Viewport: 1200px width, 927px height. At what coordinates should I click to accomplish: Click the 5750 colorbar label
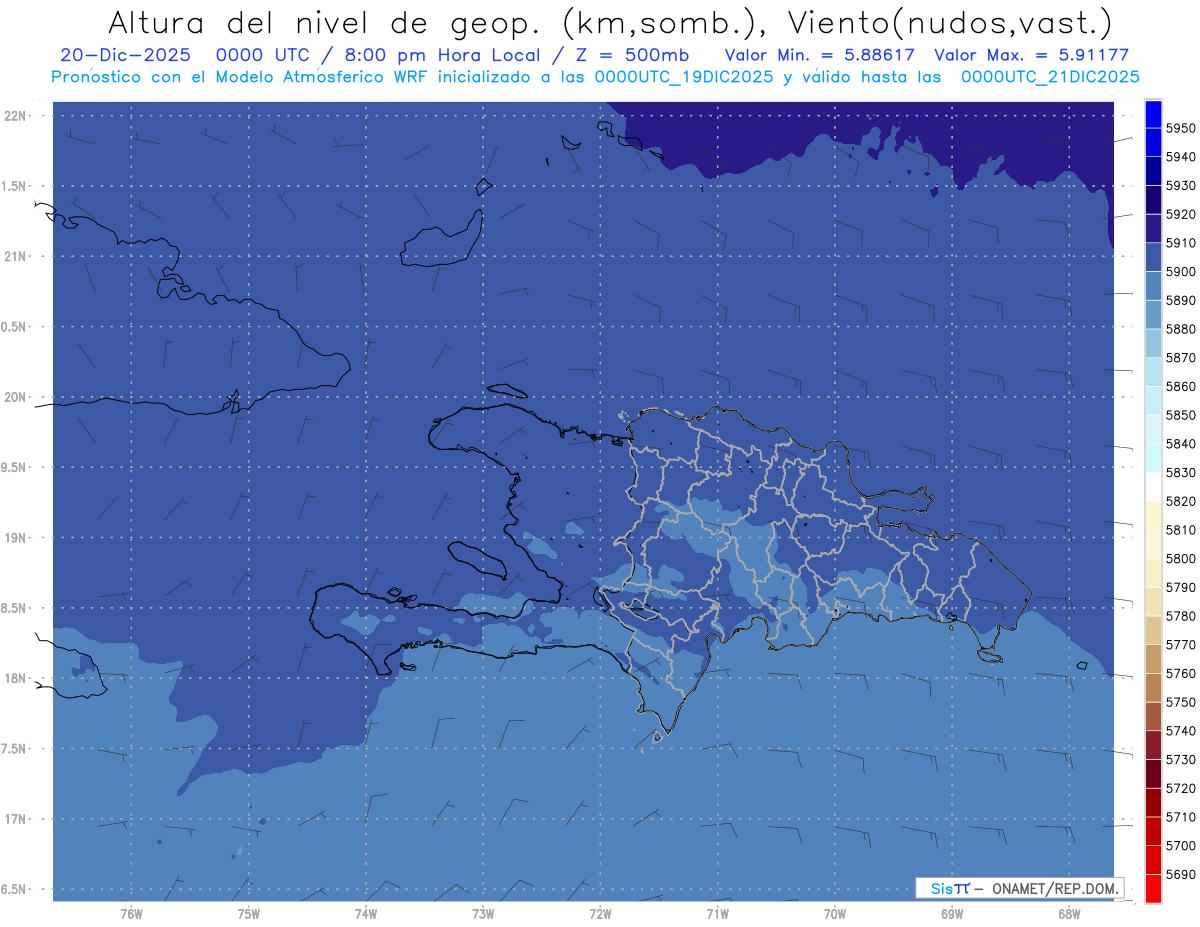tap(1180, 702)
